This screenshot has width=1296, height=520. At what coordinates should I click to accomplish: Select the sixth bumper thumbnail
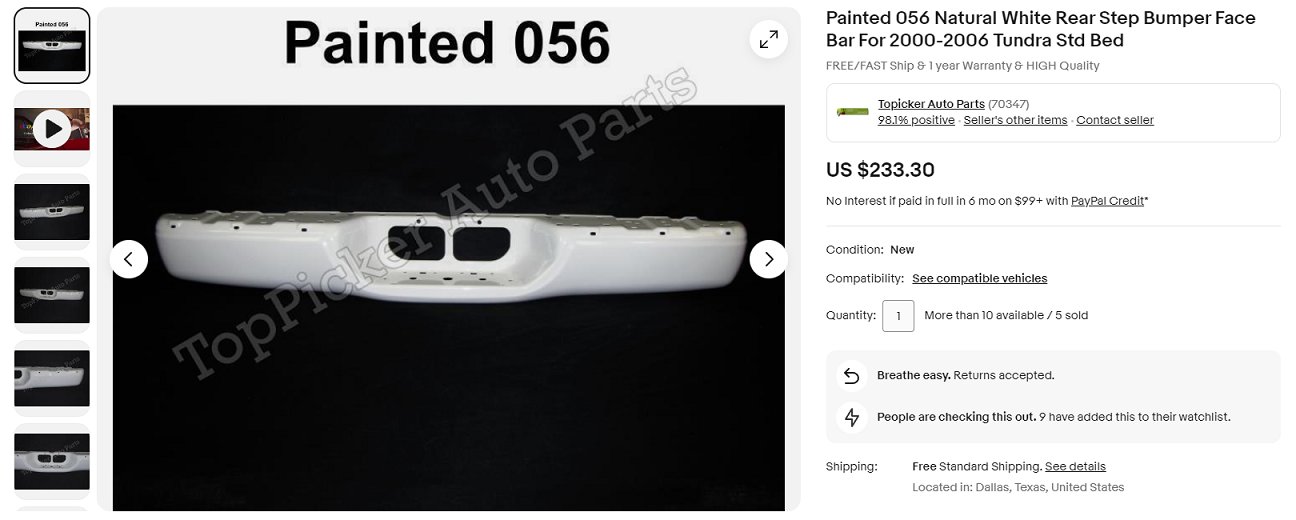pyautogui.click(x=52, y=461)
